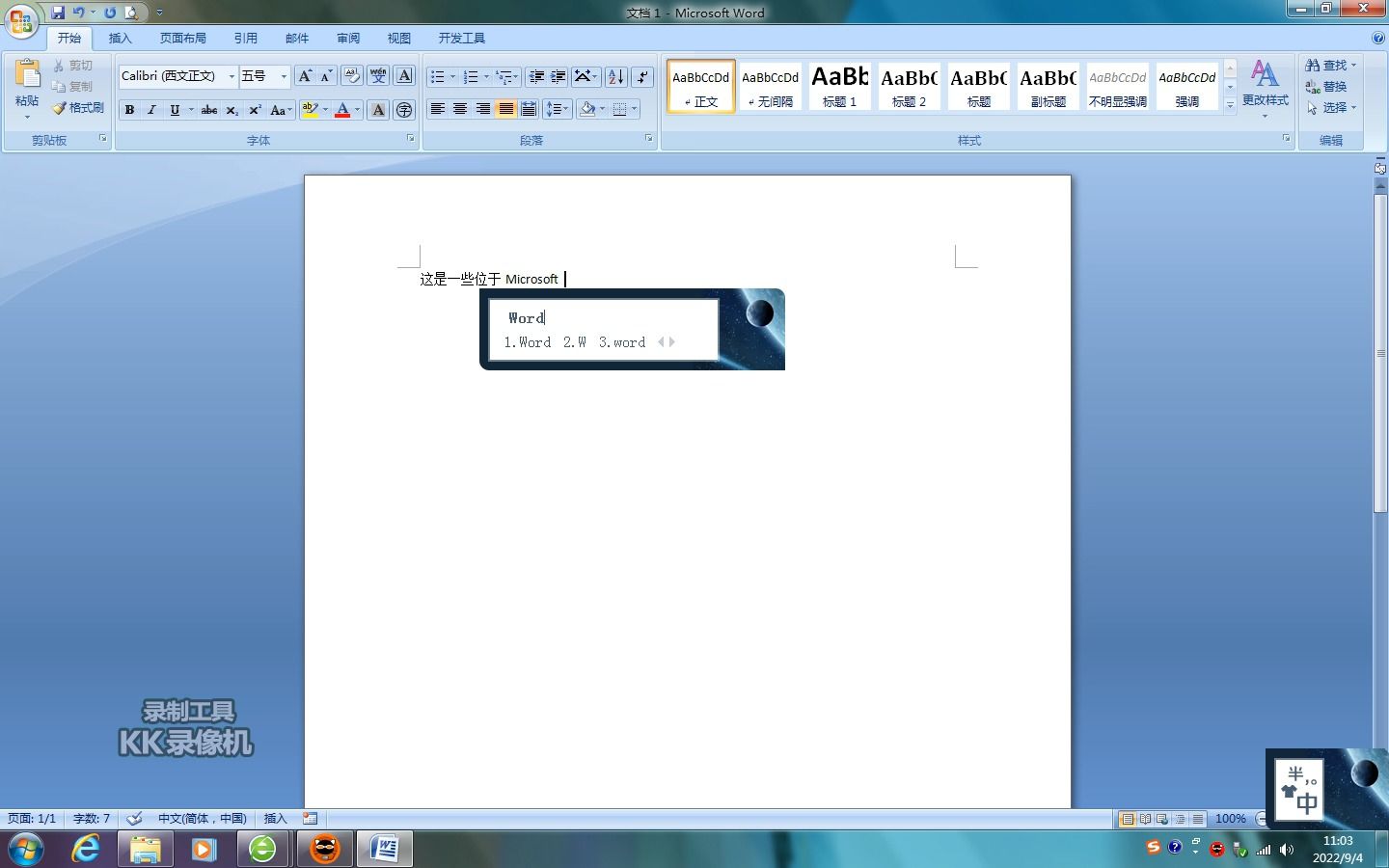The image size is (1389, 868).
Task: Expand bullet list dropdown arrow
Action: click(x=453, y=76)
